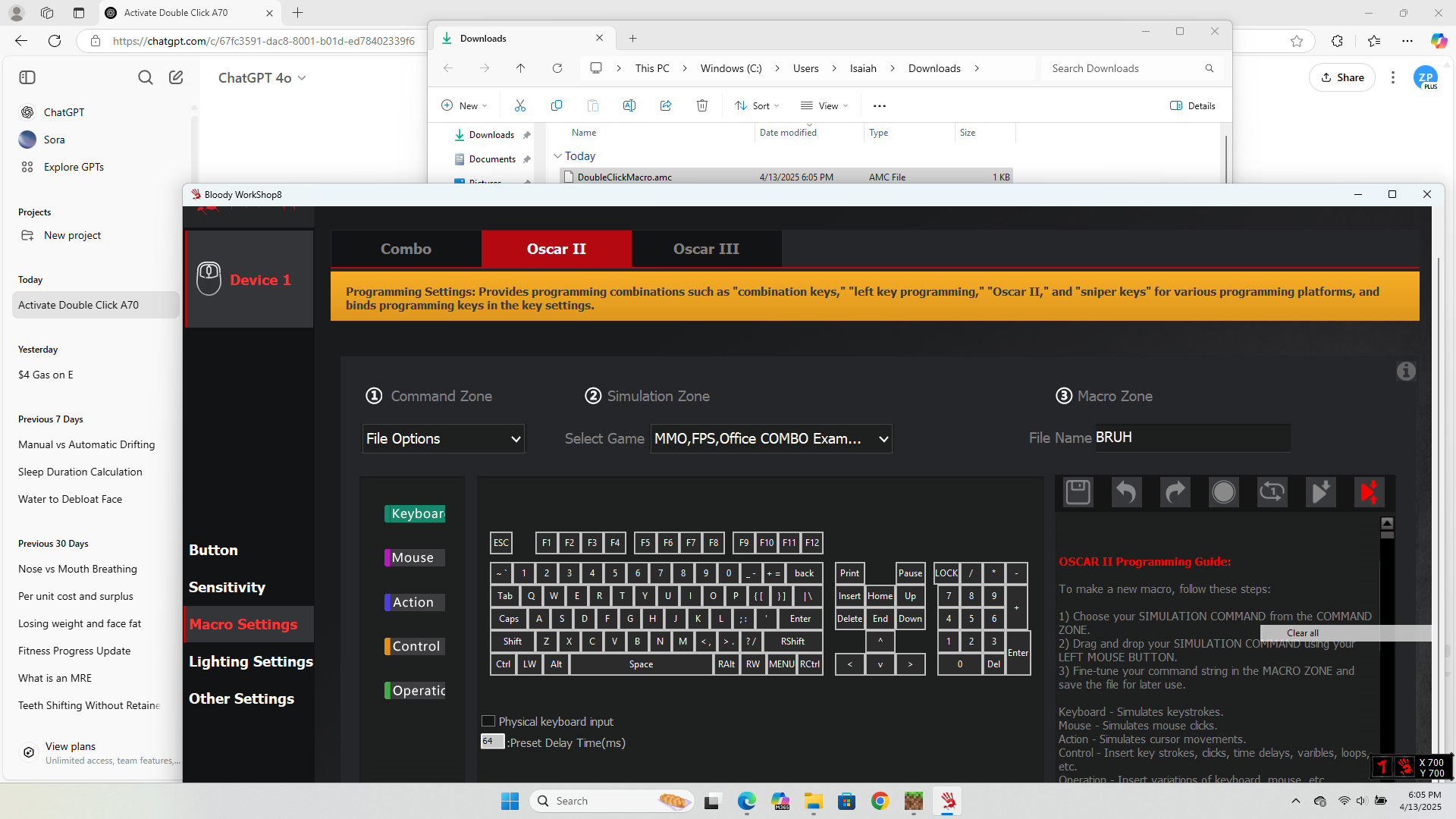Switch to the Oscar III tab

click(706, 249)
